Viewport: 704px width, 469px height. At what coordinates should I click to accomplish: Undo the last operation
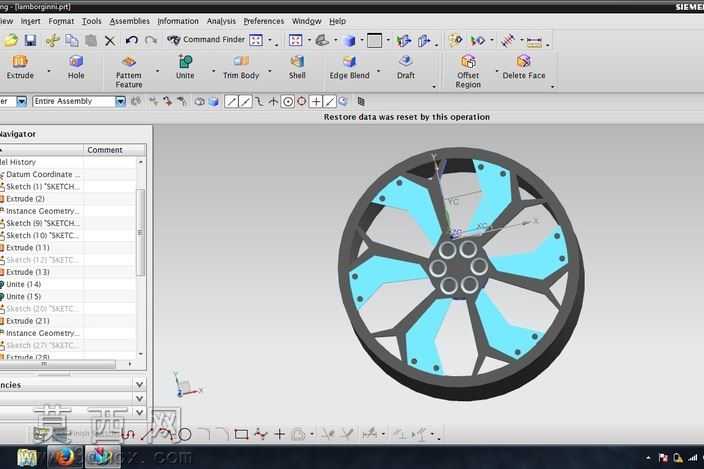(x=132, y=40)
